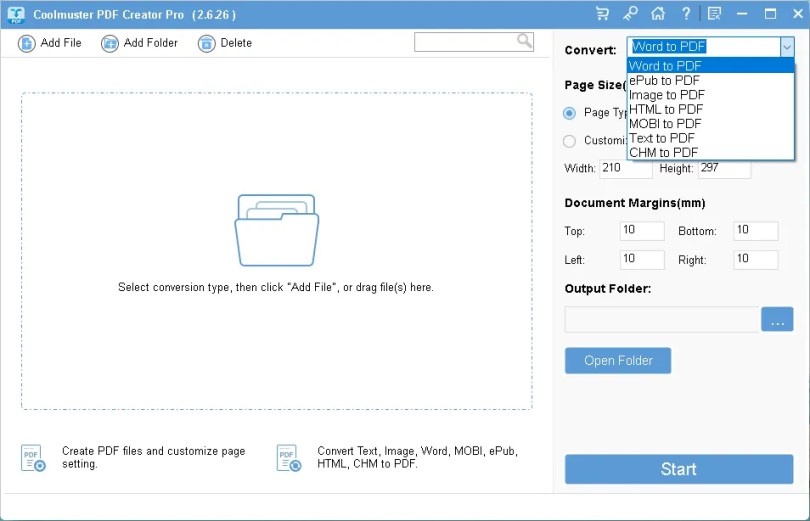Image resolution: width=810 pixels, height=521 pixels.
Task: Choose Word to PDF in list
Action: point(711,66)
